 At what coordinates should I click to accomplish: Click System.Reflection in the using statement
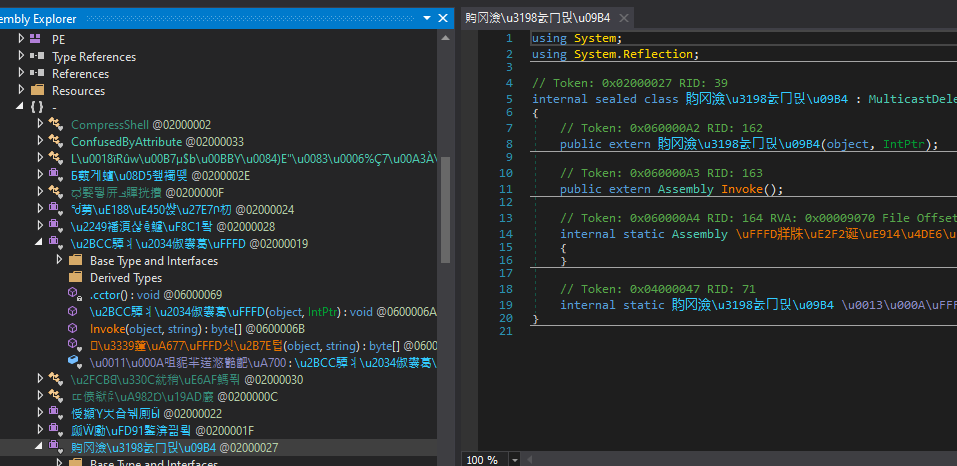634,54
